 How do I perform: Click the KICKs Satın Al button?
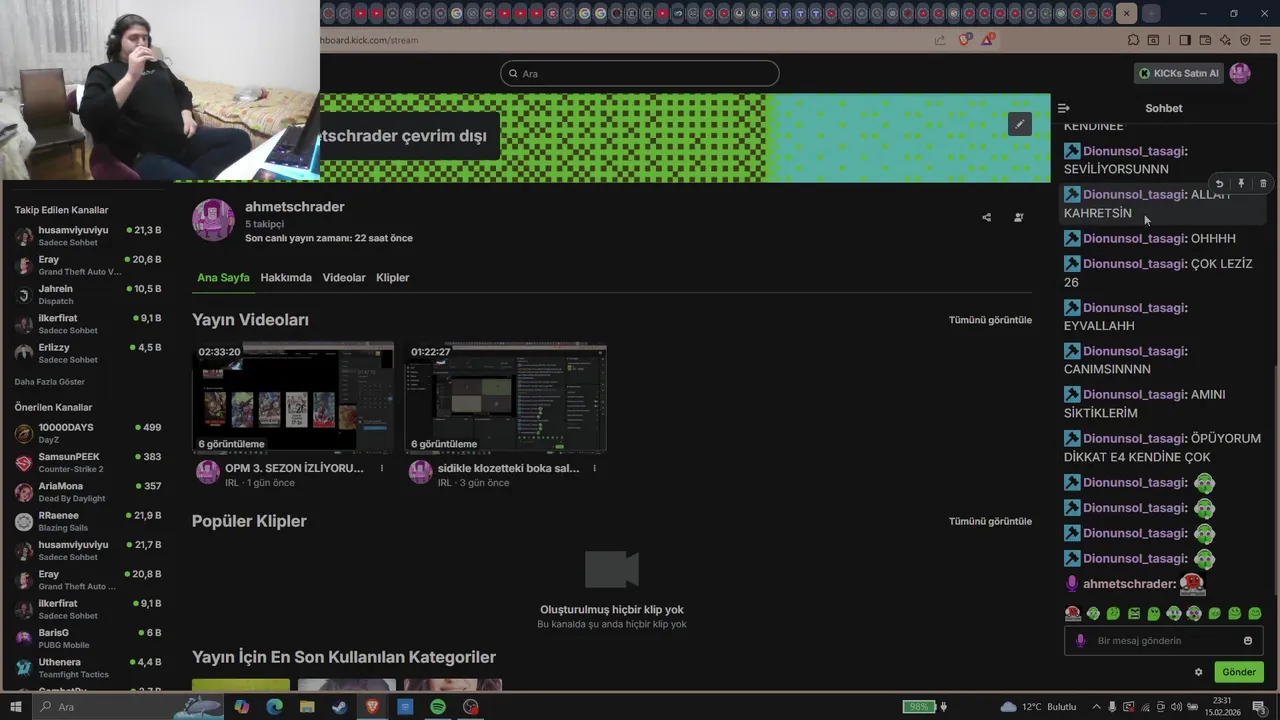pos(1179,73)
